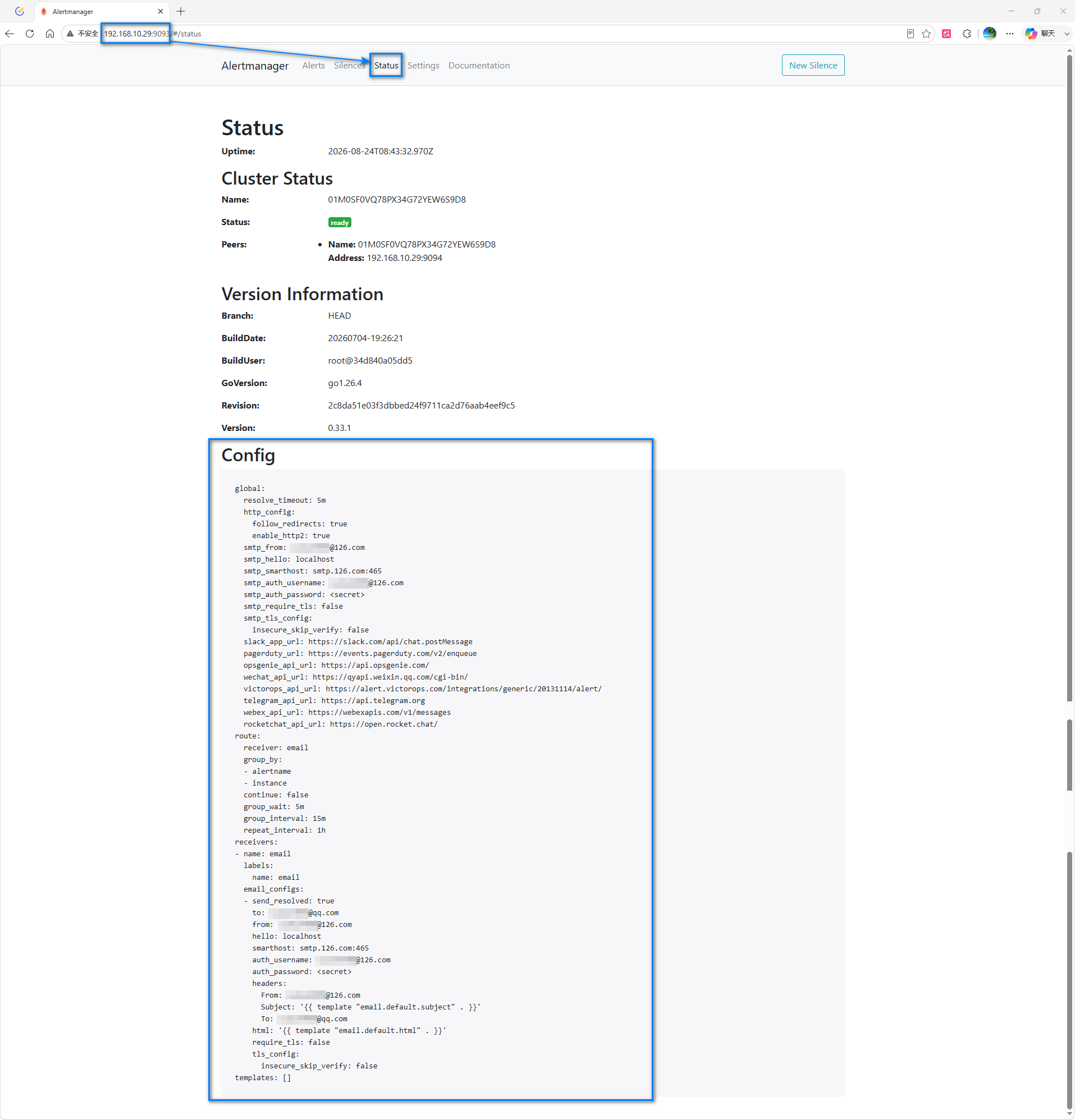Click the Version Information heading
Screen dimensions: 1075x1120
tap(303, 294)
